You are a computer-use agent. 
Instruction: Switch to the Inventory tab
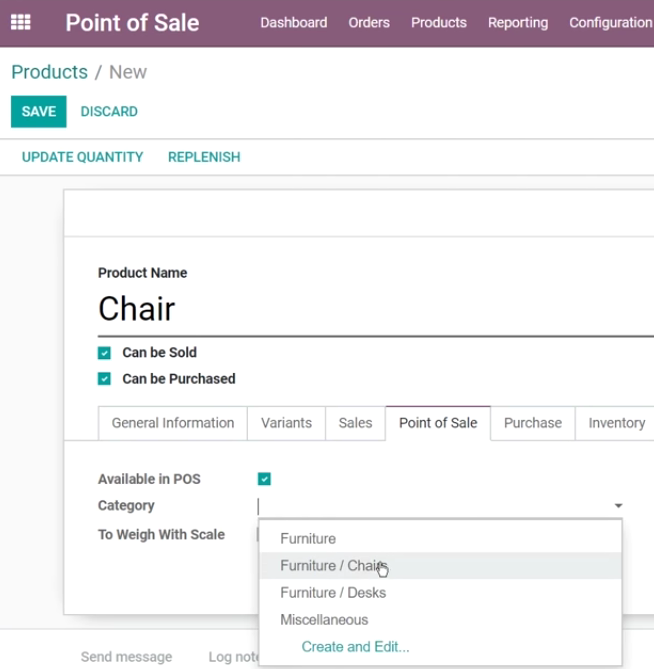point(616,423)
